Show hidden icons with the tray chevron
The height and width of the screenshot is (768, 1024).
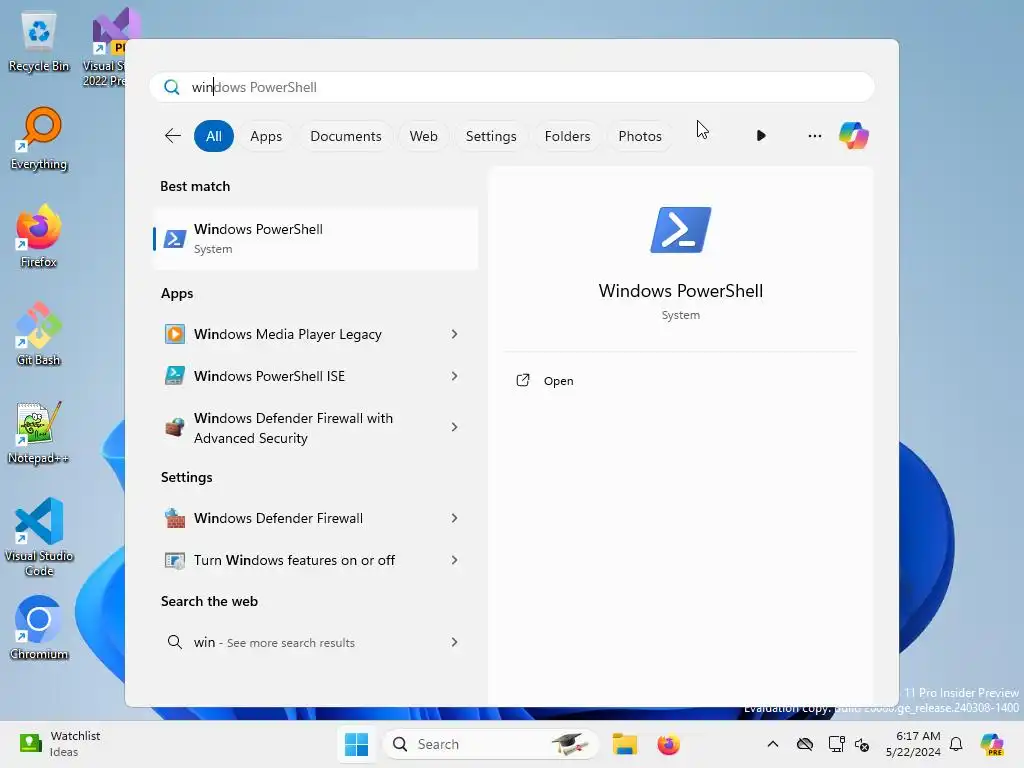pyautogui.click(x=773, y=744)
